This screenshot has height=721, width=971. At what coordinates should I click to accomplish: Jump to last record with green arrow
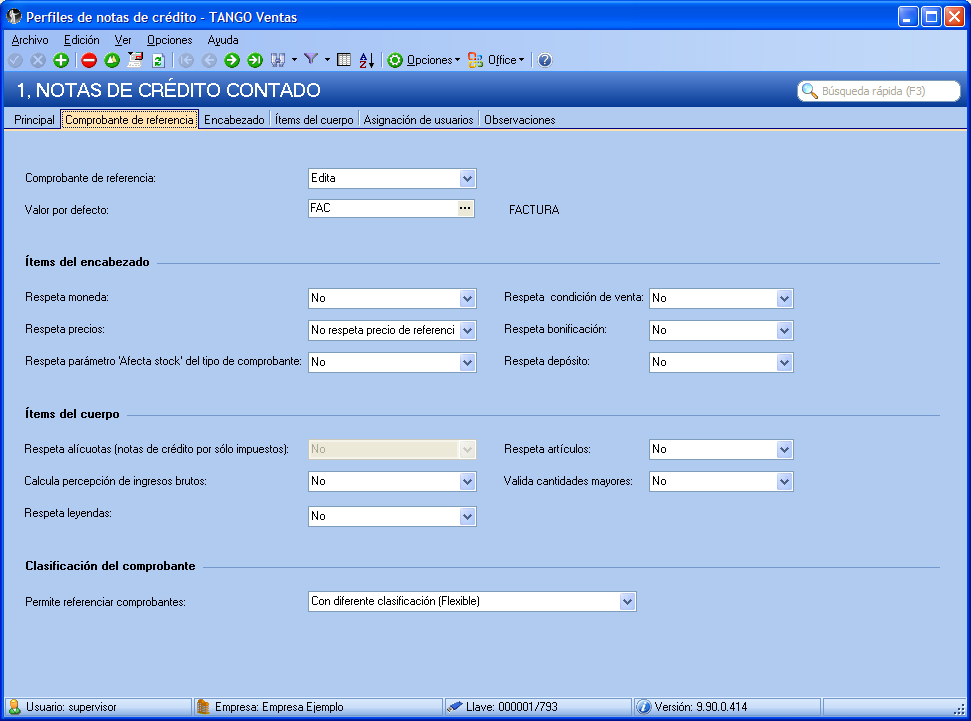[255, 60]
